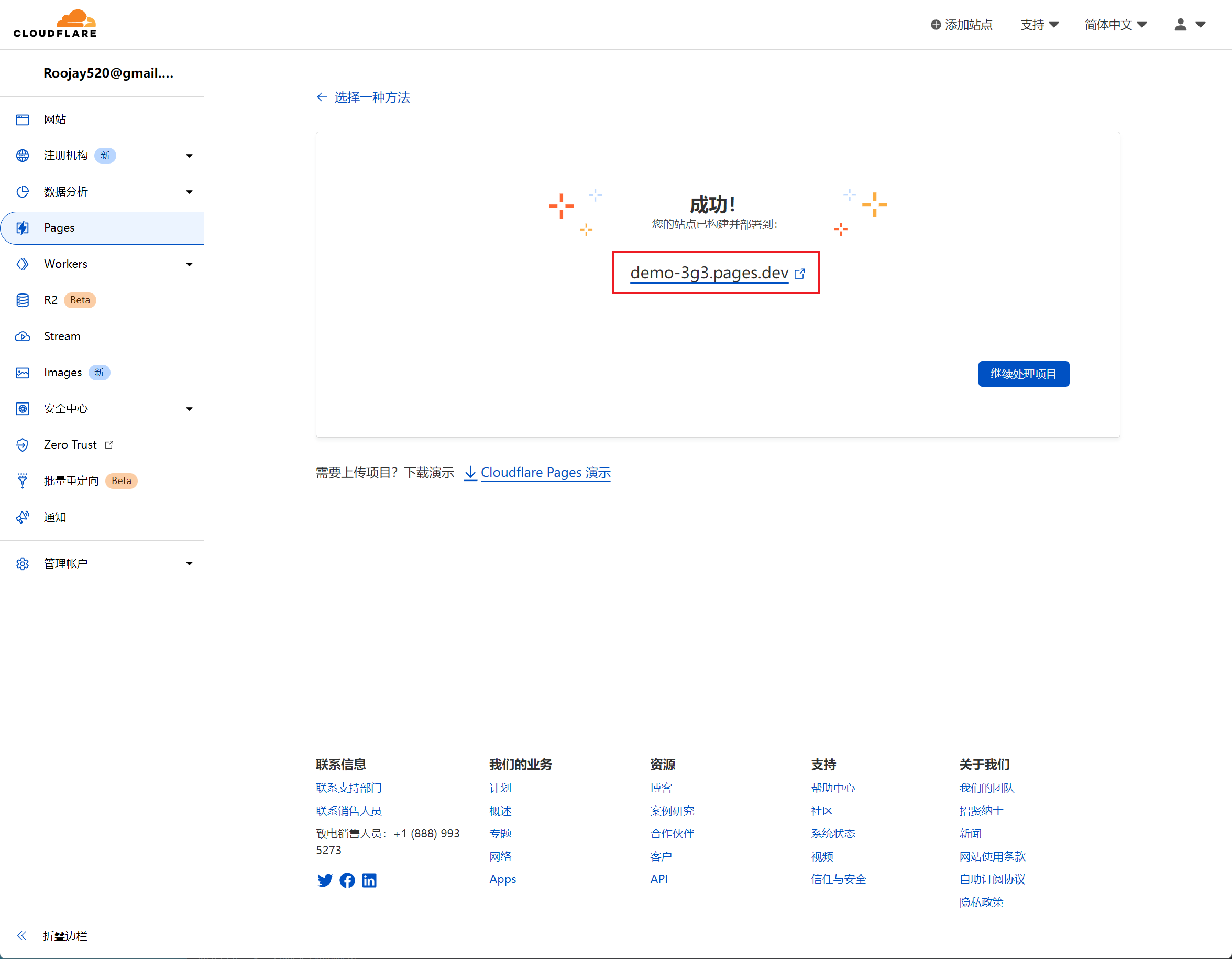
Task: Click the Images icon in sidebar
Action: 23,373
